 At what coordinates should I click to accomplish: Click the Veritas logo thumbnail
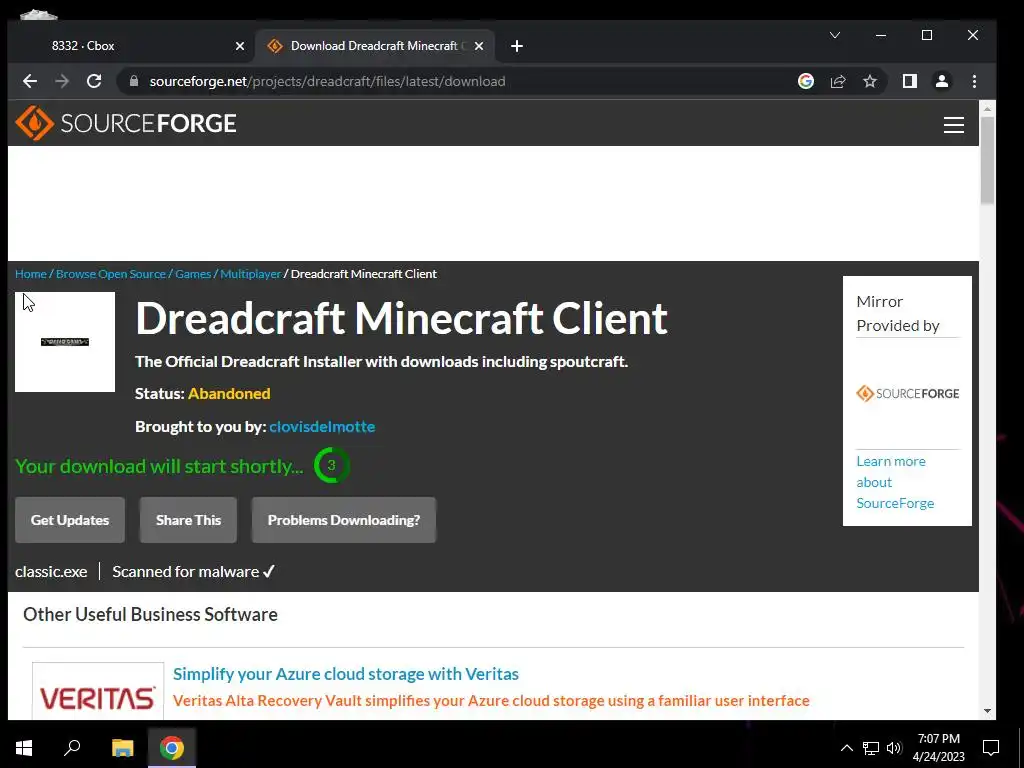click(98, 692)
